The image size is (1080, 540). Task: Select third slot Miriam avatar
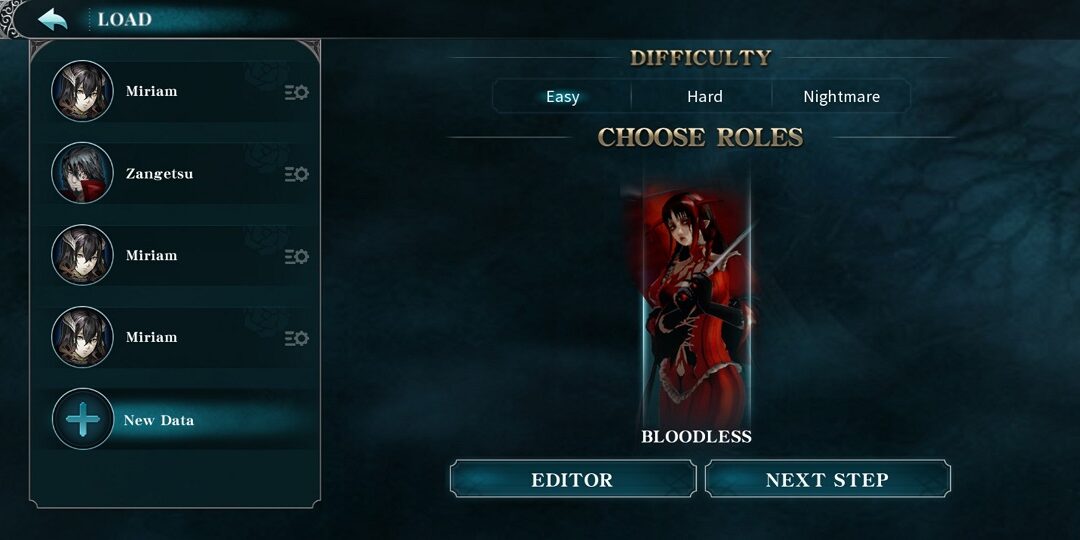pos(82,255)
